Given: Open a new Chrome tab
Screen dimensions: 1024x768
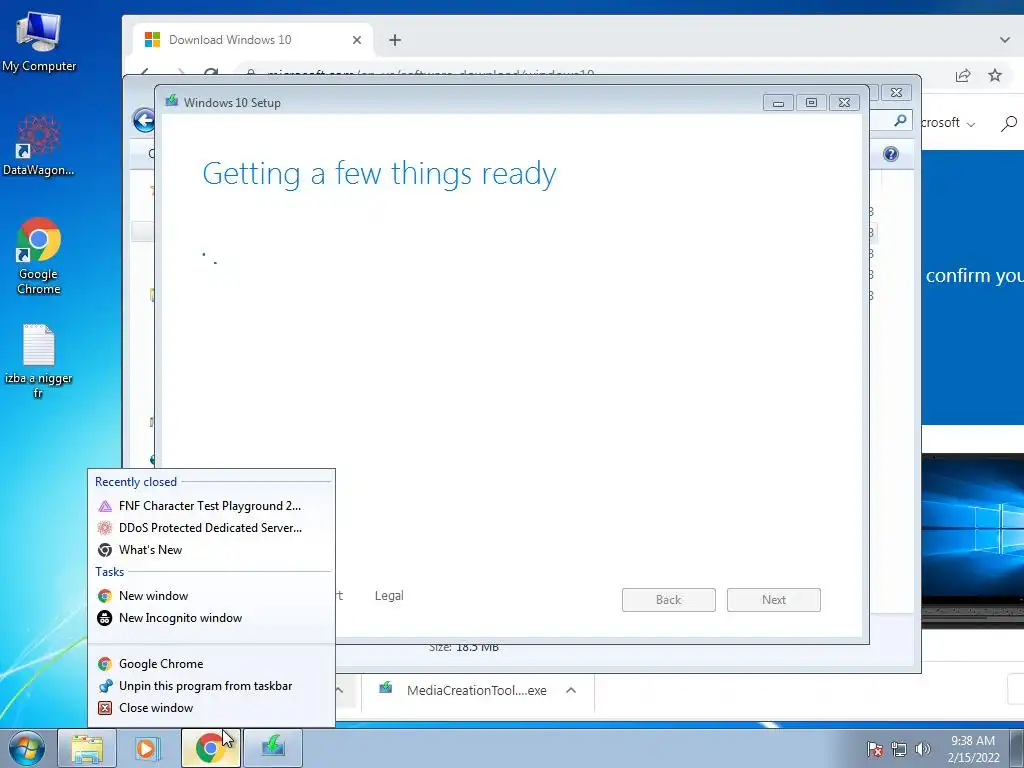Looking at the screenshot, I should click(x=394, y=40).
